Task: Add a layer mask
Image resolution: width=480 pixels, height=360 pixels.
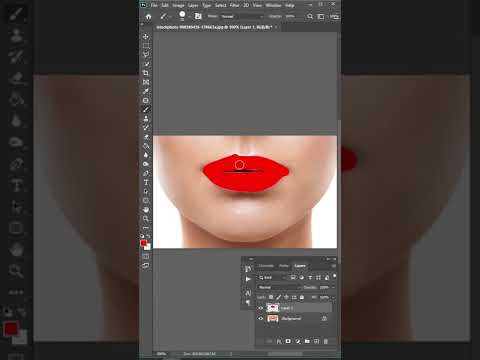Action: pos(288,341)
